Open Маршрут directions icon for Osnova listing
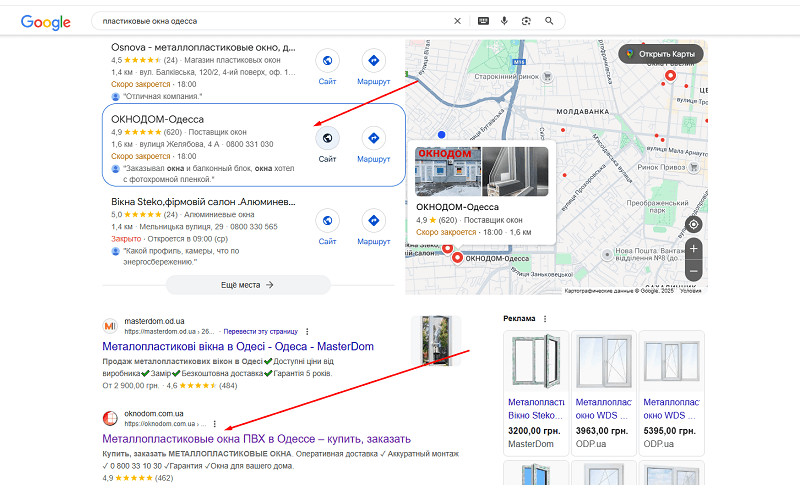Viewport: 800px width, 485px height. click(x=373, y=61)
